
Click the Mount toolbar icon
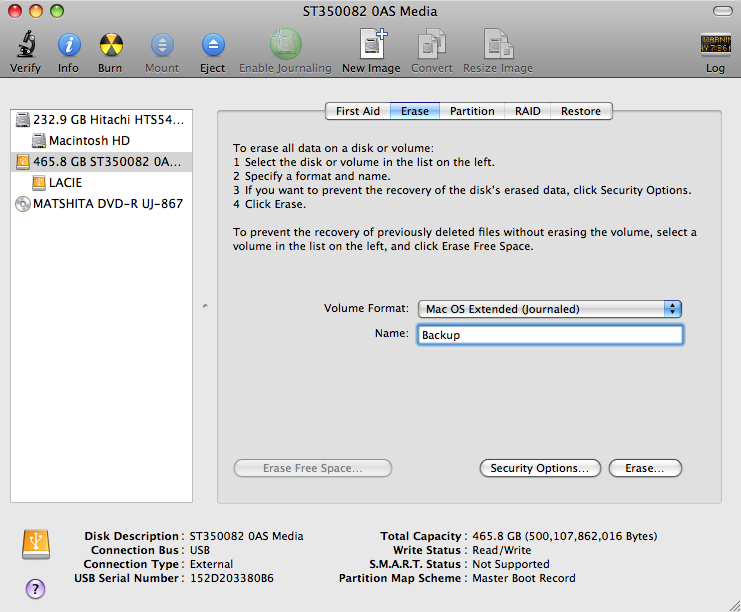162,45
